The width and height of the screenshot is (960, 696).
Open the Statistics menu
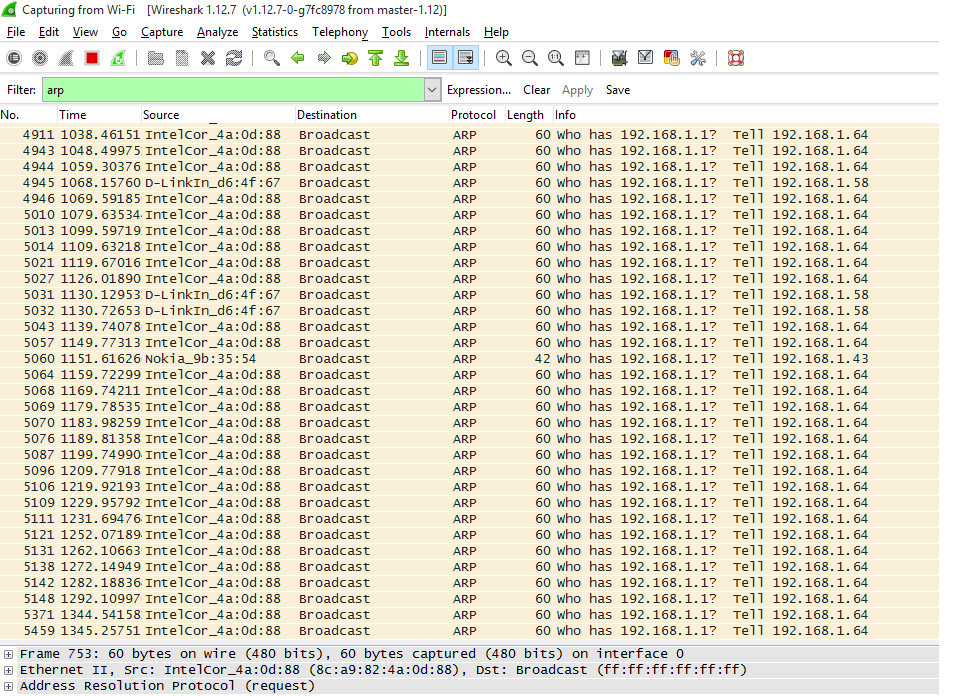click(x=275, y=32)
